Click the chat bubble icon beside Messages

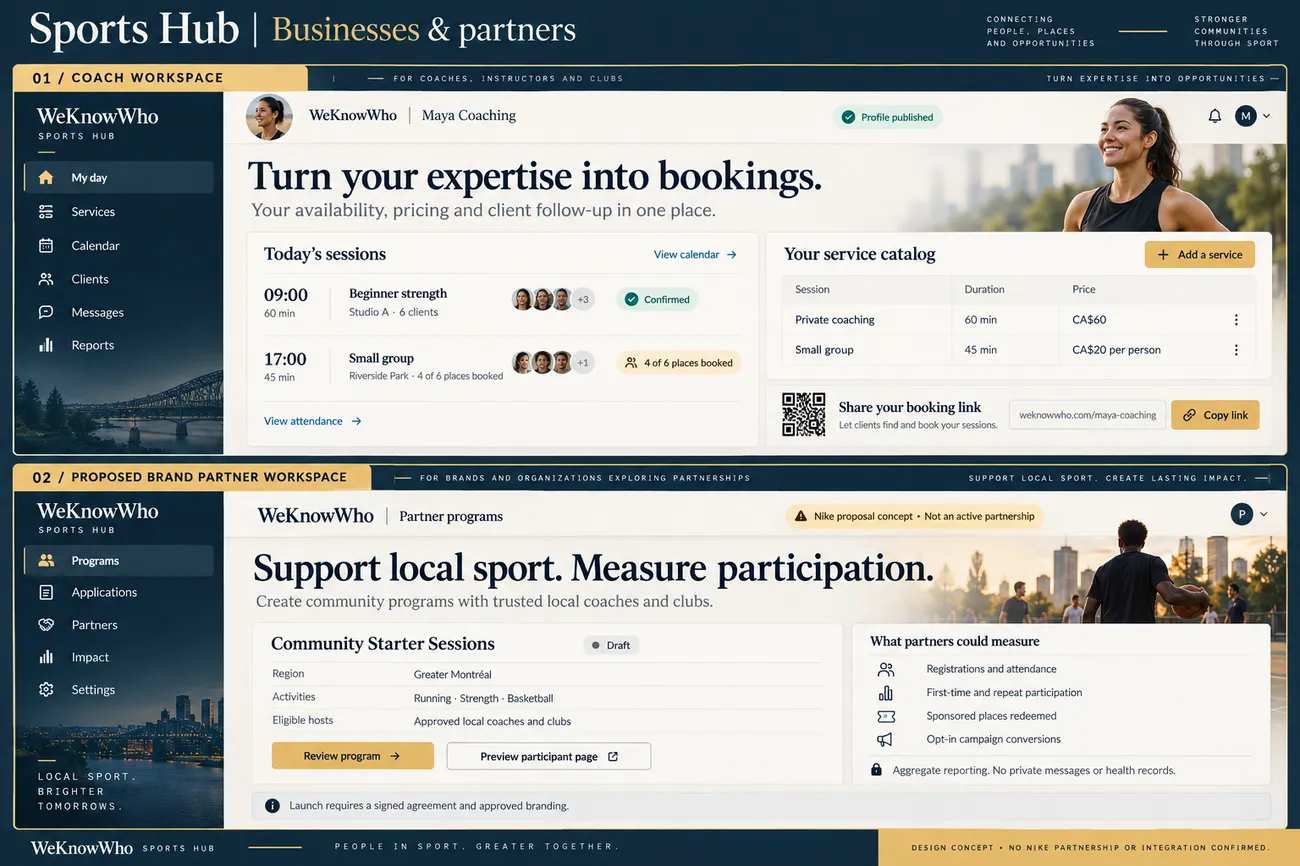click(46, 312)
